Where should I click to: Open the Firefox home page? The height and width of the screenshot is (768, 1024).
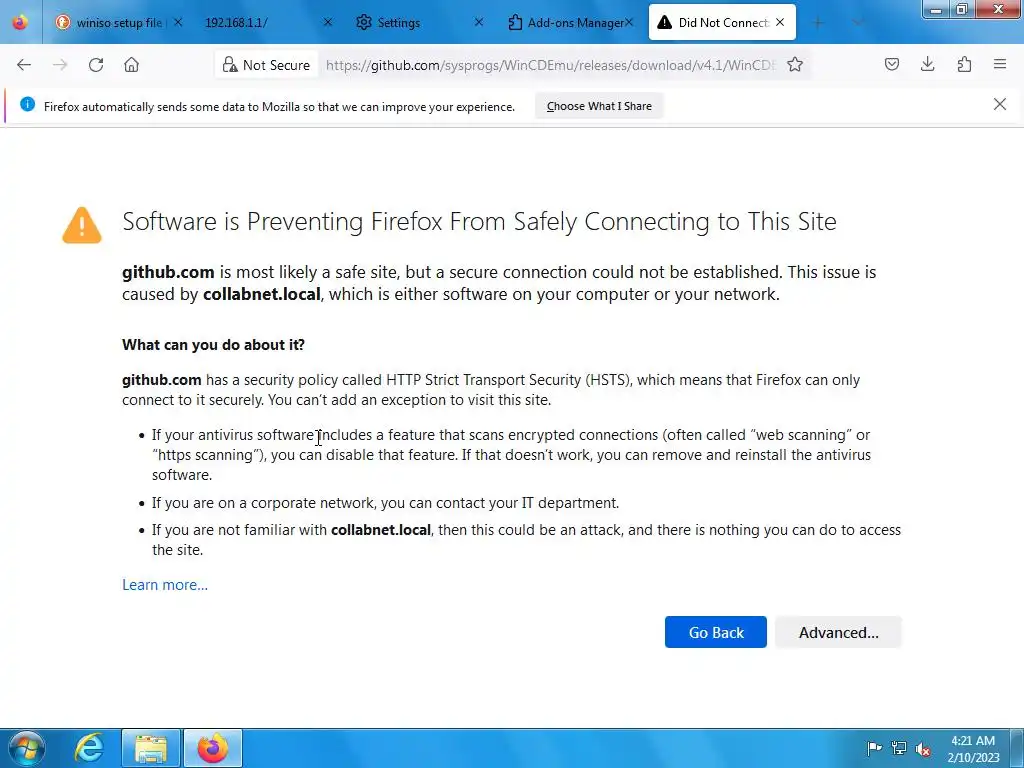click(131, 65)
